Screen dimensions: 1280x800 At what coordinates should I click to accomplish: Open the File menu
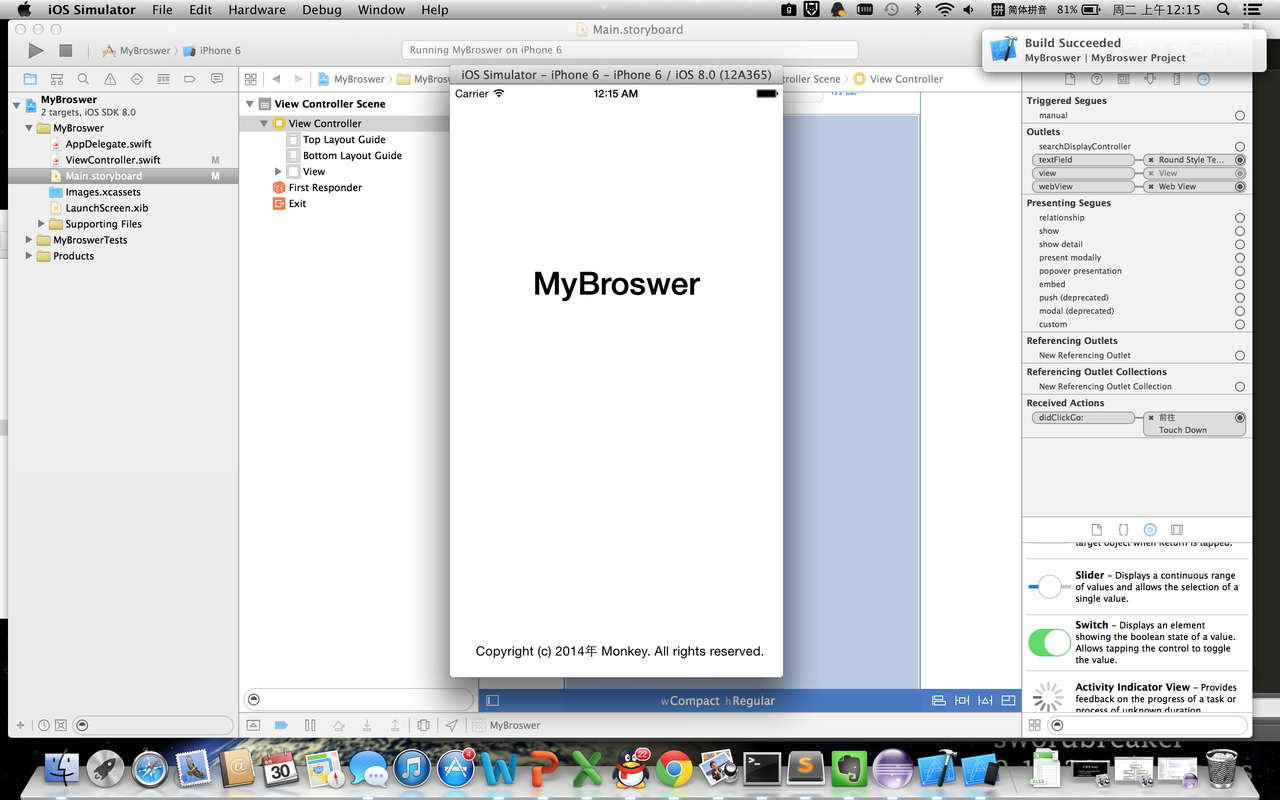[162, 10]
